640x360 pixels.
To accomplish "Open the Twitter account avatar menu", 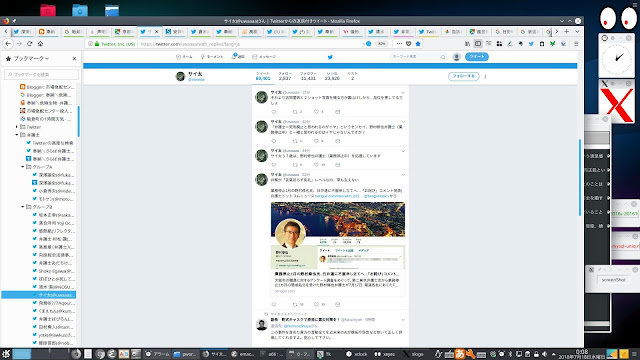I will [457, 57].
